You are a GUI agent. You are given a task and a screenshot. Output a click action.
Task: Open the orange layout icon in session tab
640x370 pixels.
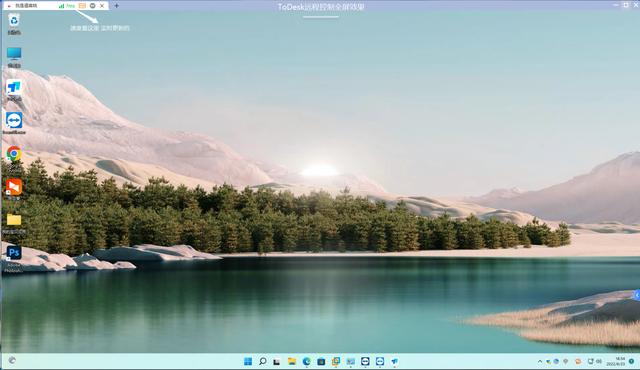pyautogui.click(x=82, y=6)
